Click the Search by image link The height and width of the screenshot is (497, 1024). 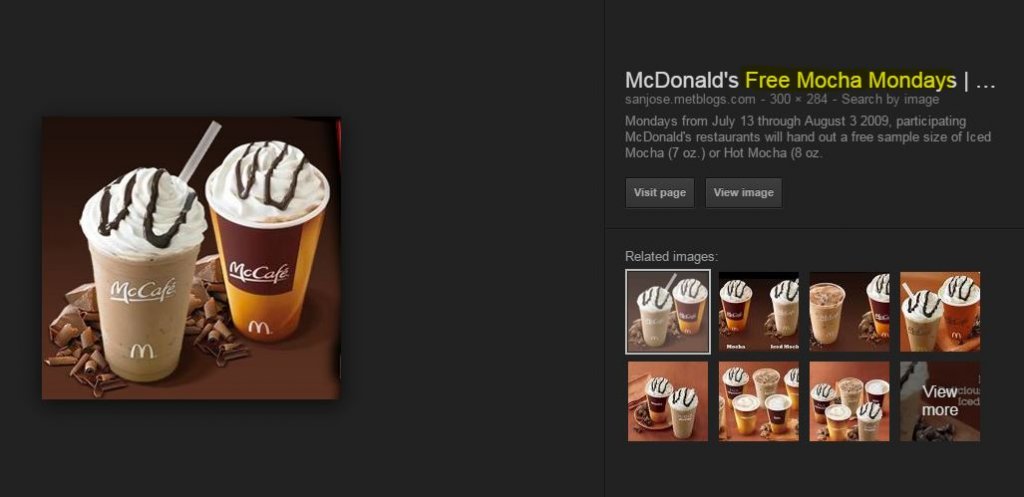(x=889, y=99)
